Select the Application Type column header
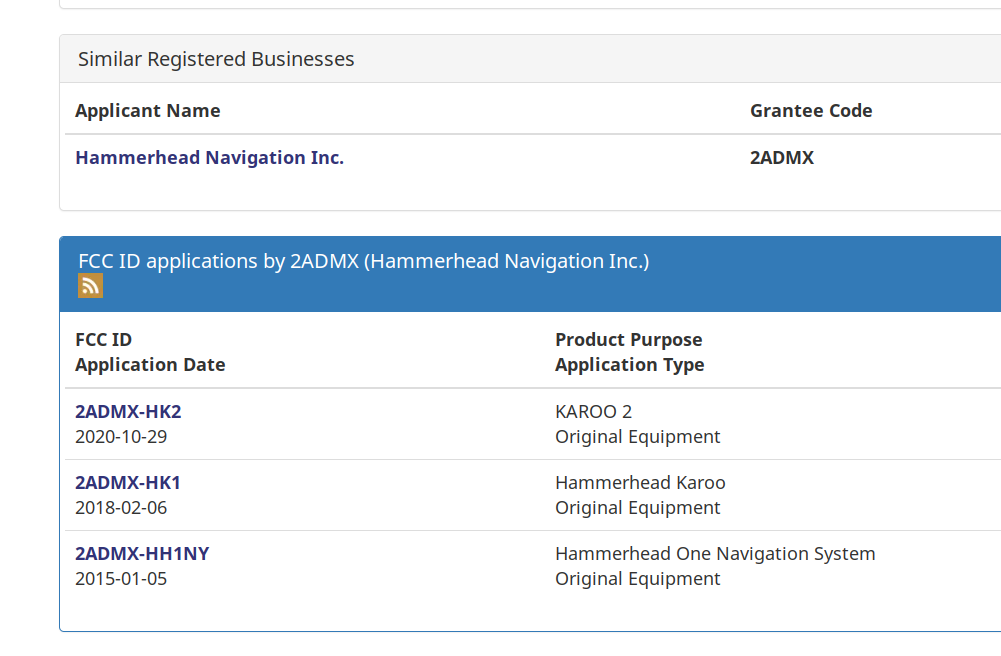The height and width of the screenshot is (656, 1001). click(x=629, y=365)
